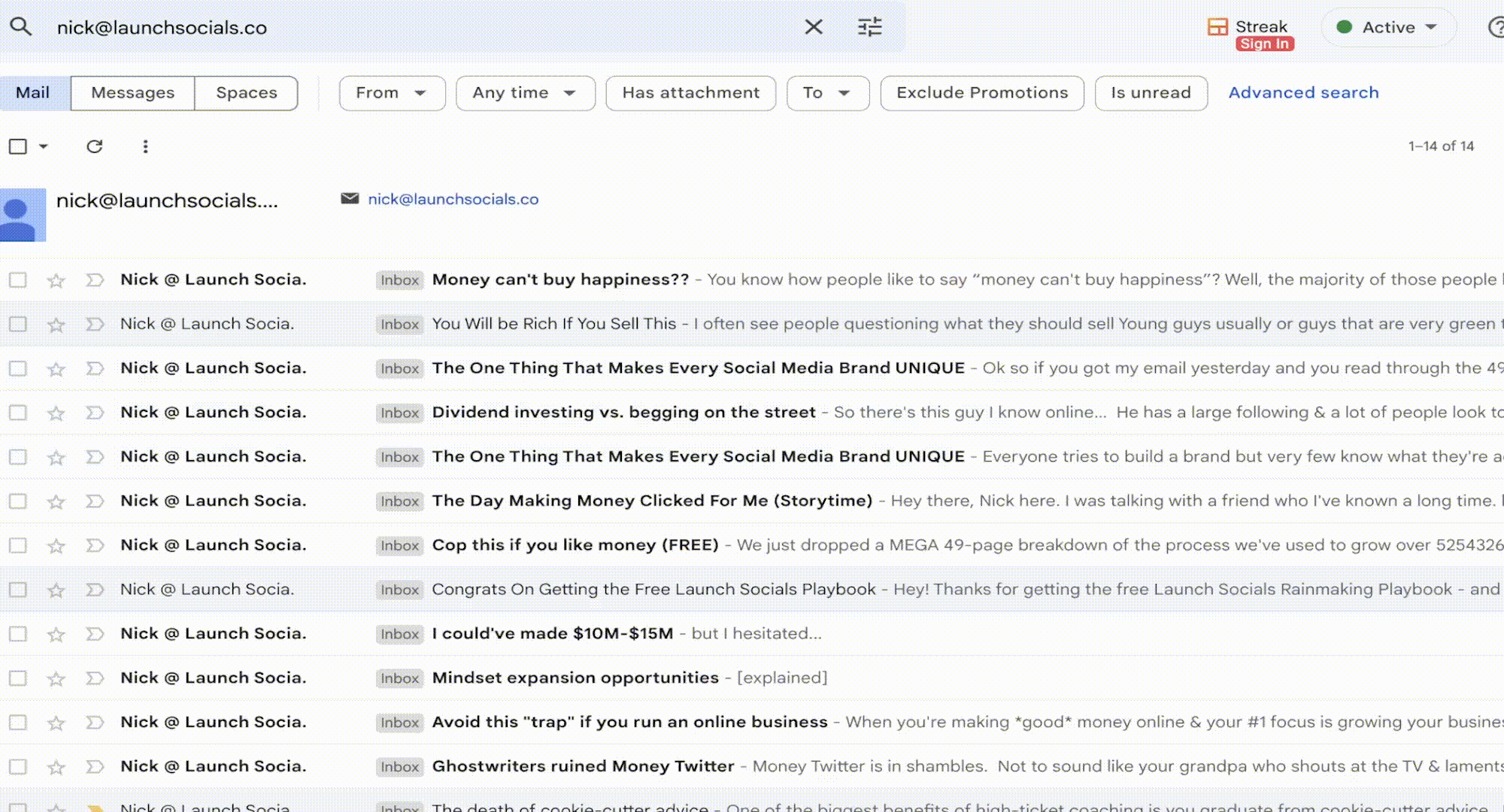Click the refresh icon
Viewport: 1504px width, 812px height.
point(94,147)
